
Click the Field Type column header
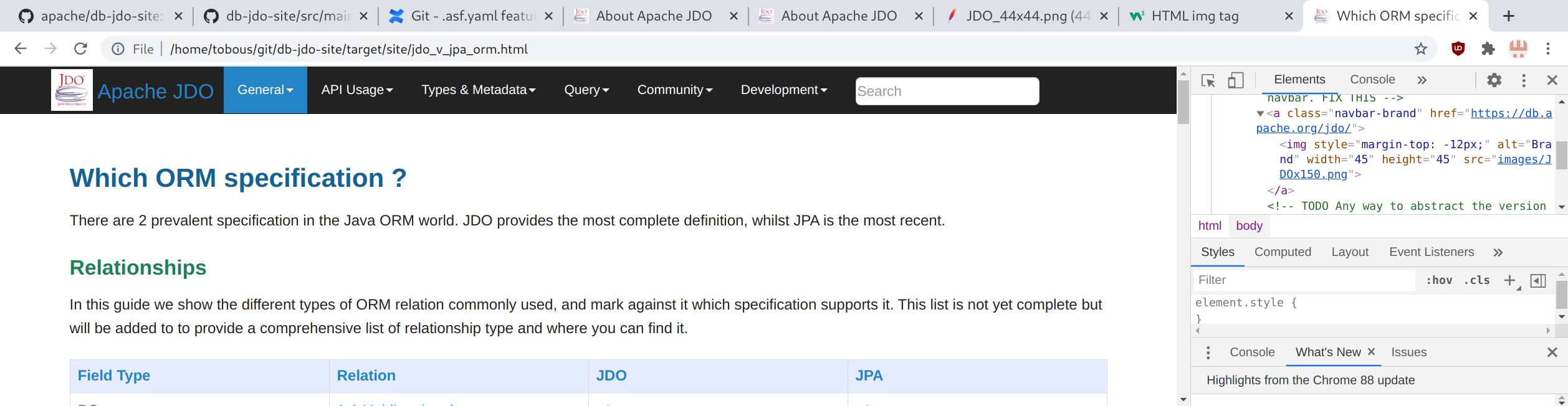(x=114, y=375)
